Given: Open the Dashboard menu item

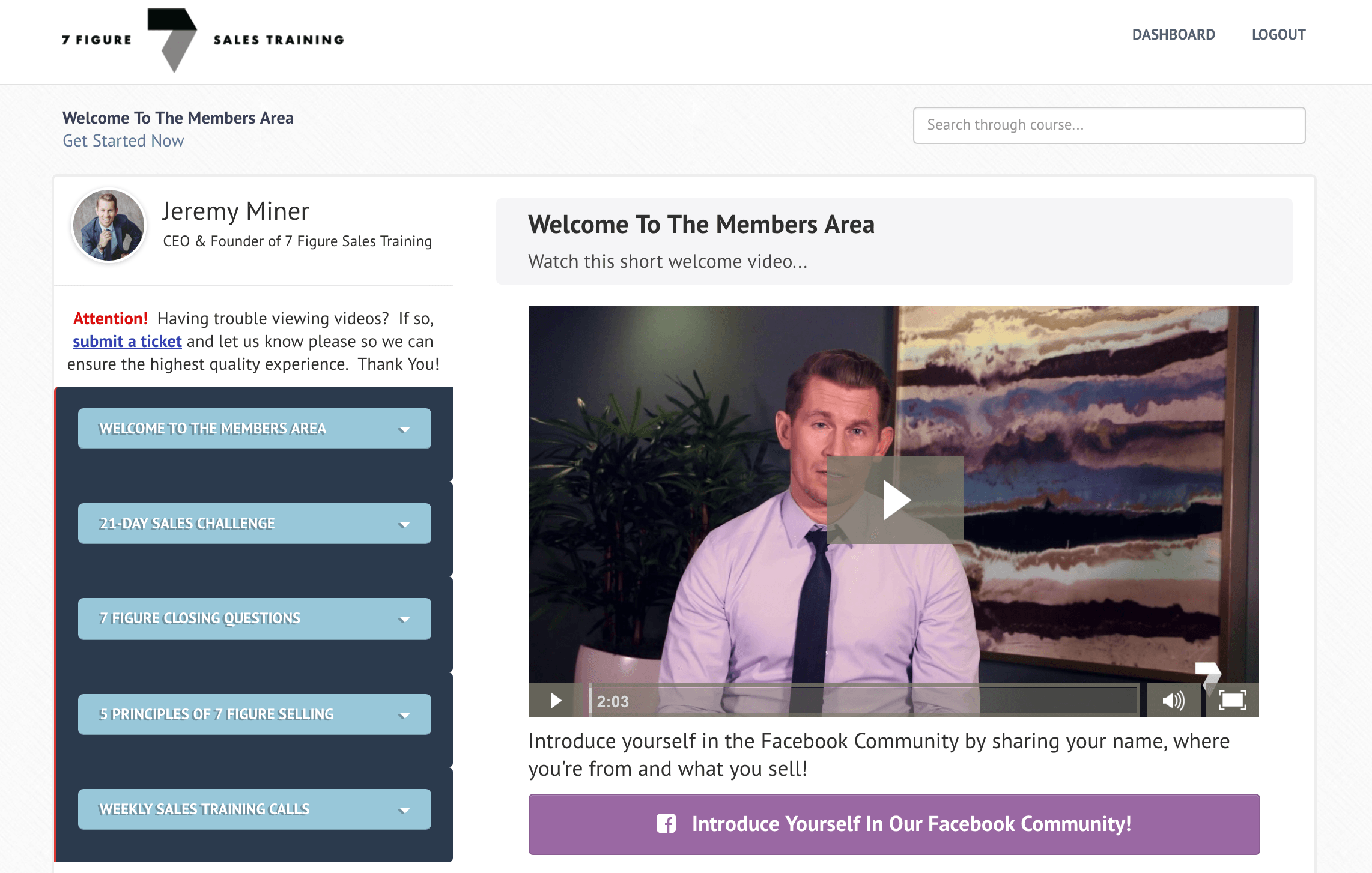Looking at the screenshot, I should pos(1173,35).
